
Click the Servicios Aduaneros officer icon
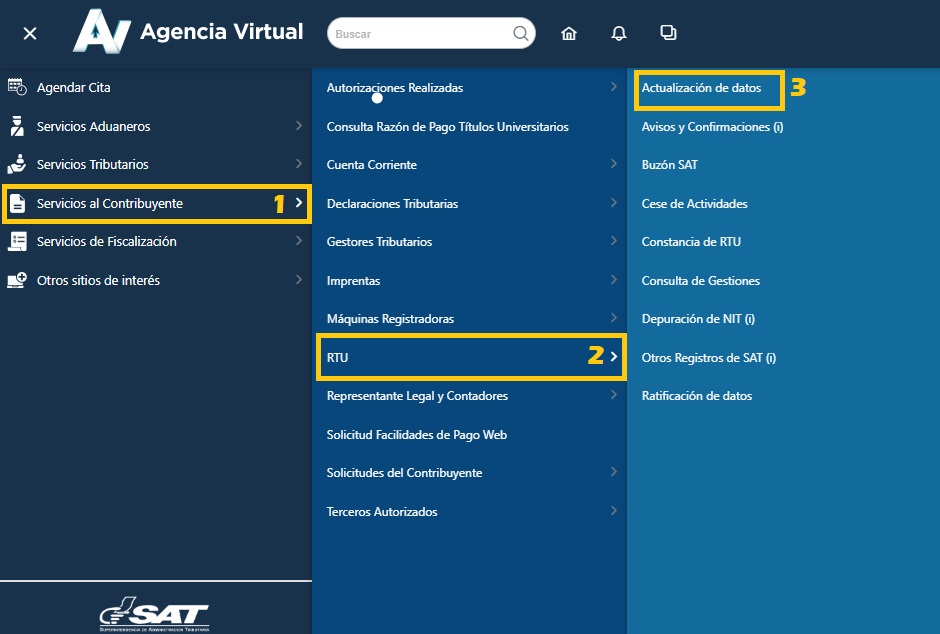[17, 126]
